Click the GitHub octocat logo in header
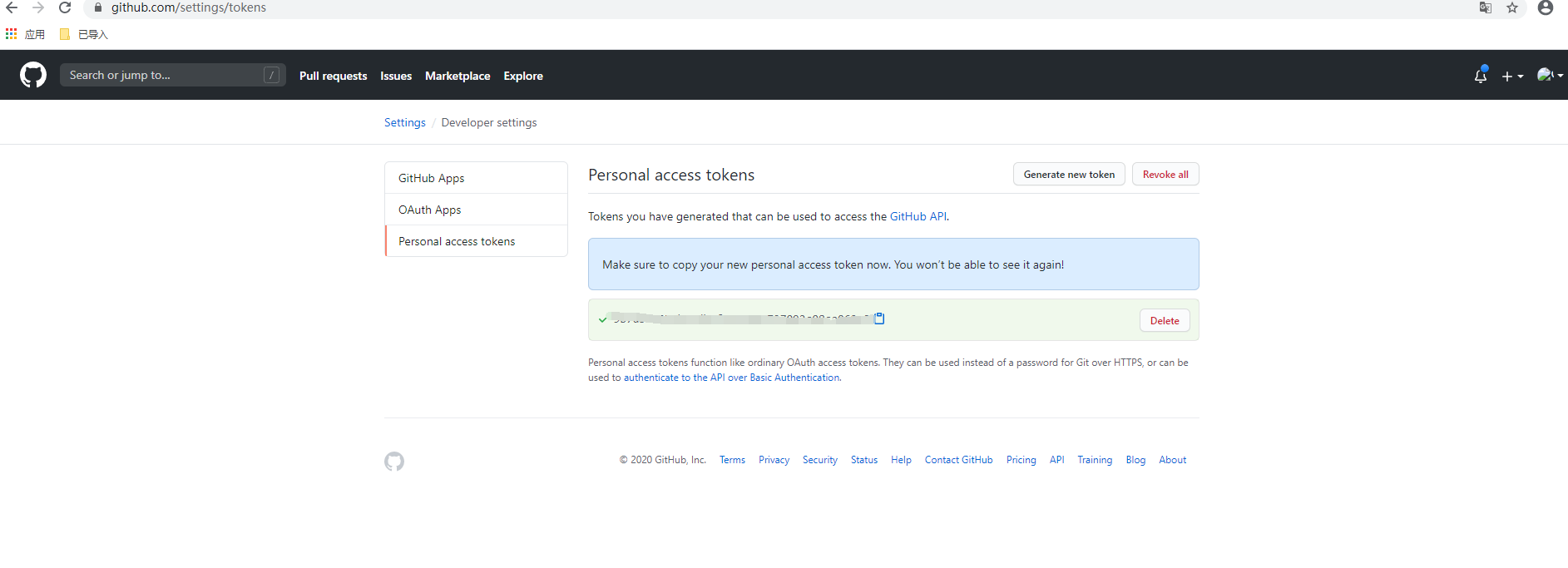Viewport: 1568px width, 568px height. 33,75
